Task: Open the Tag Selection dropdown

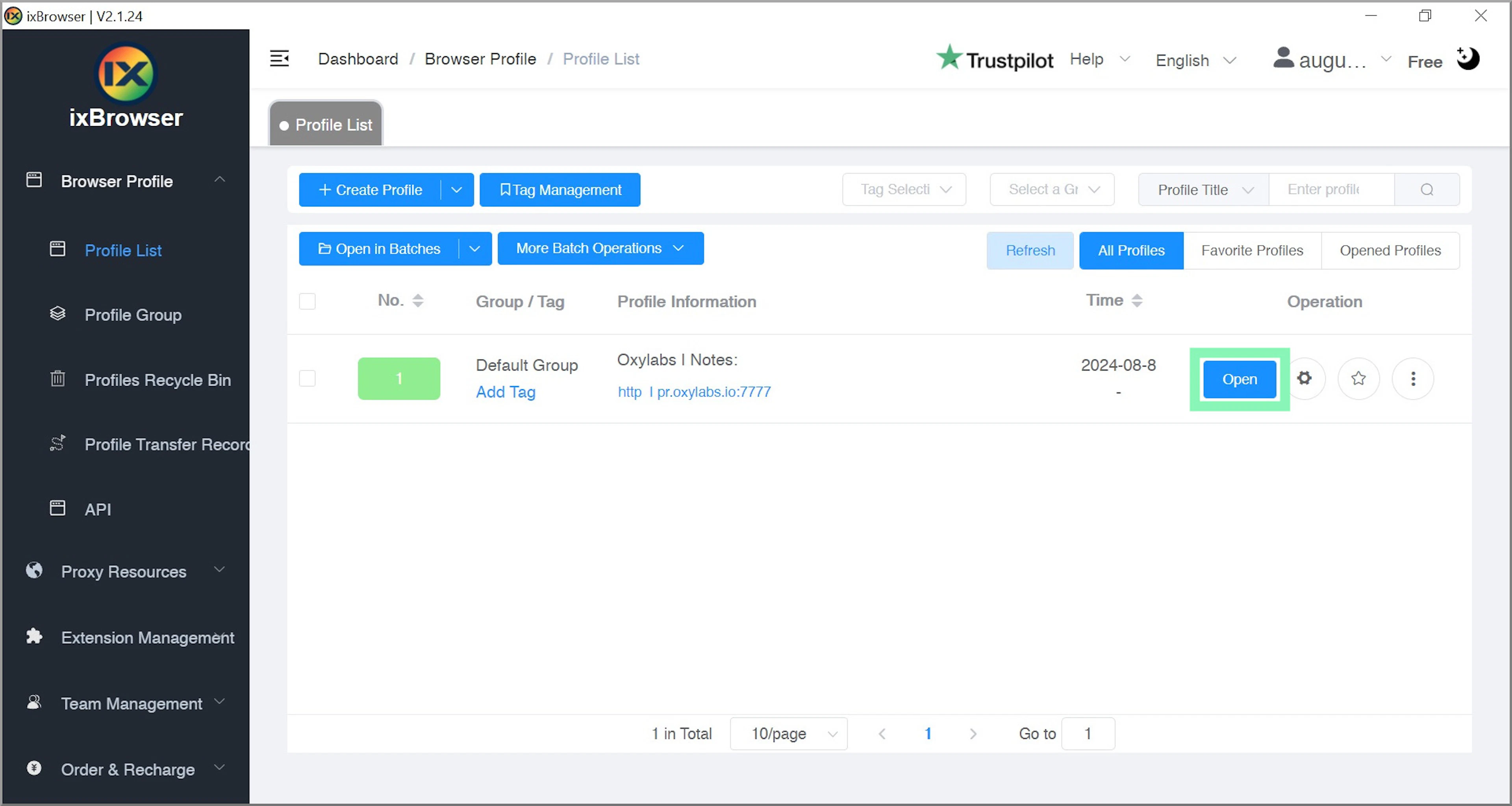Action: pyautogui.click(x=904, y=189)
